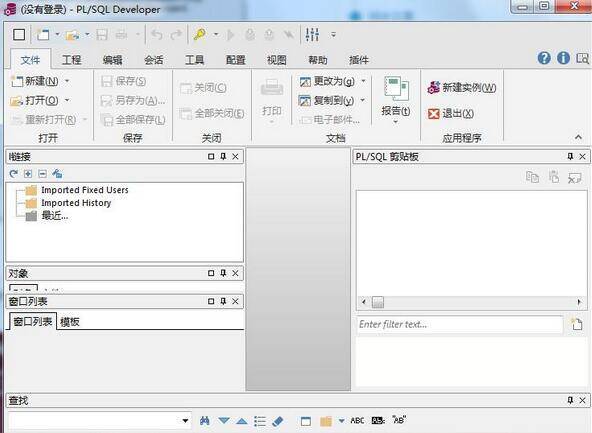This screenshot has width=592, height=433.
Task: Float the 链接 panel with its square button
Action: pos(211,156)
